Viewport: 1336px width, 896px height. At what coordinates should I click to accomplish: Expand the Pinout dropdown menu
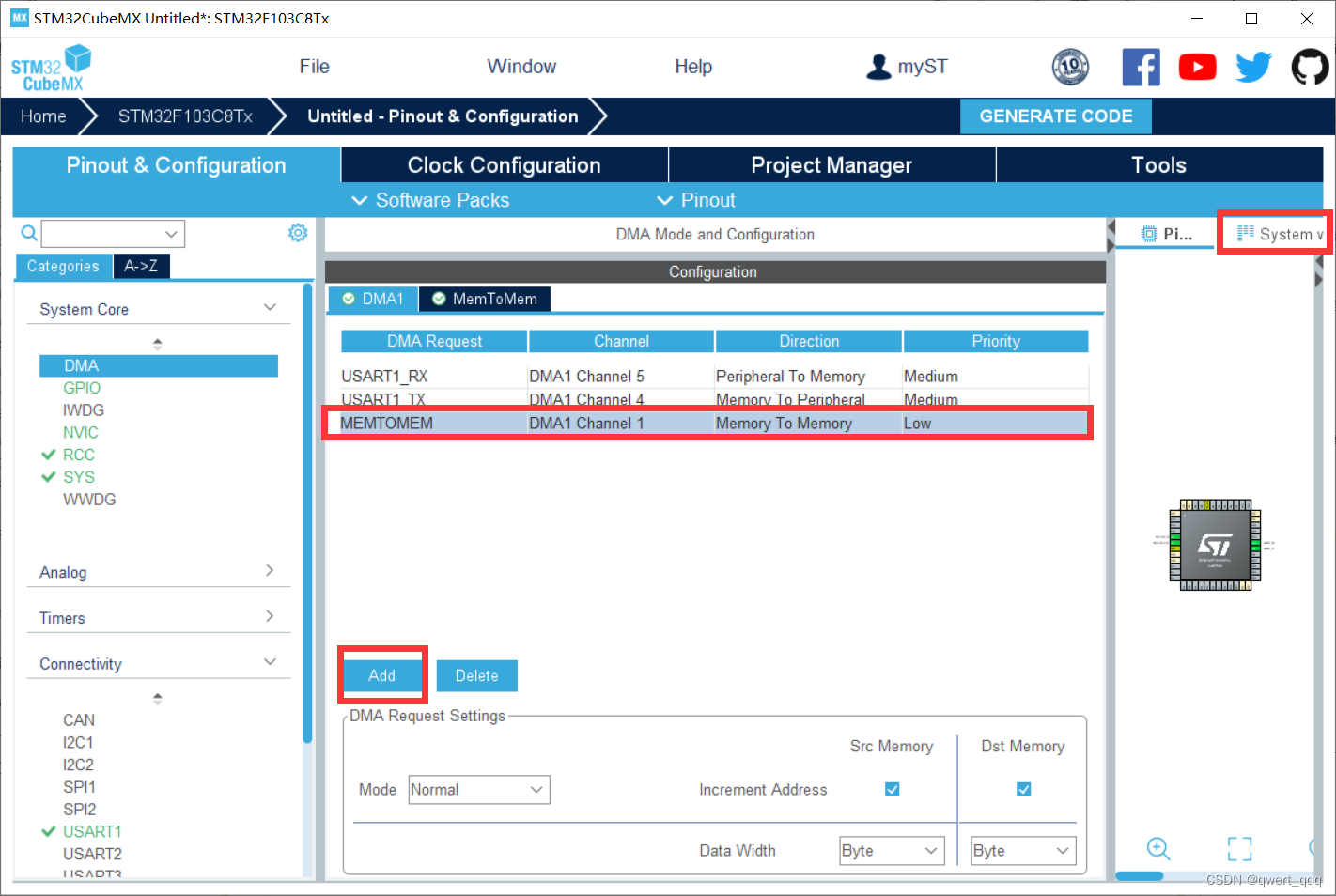point(696,200)
